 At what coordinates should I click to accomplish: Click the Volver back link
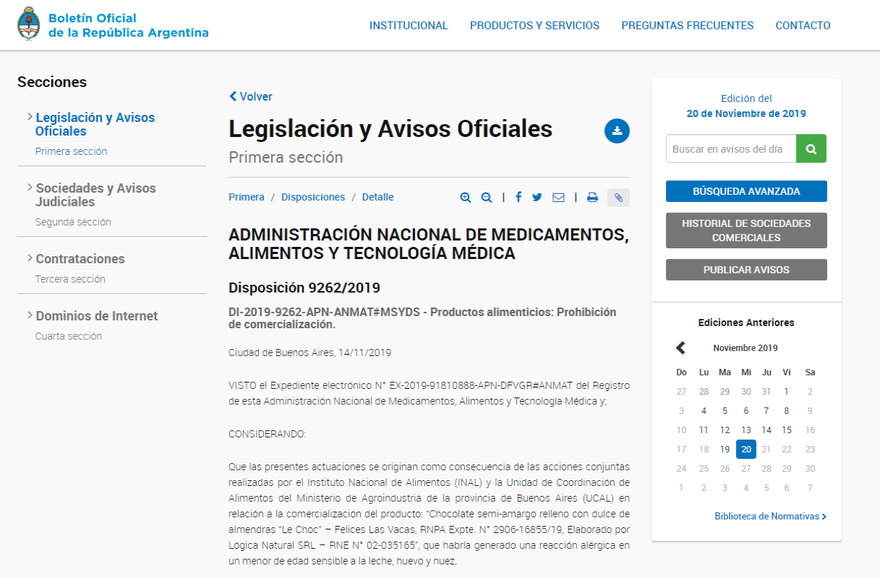(250, 97)
